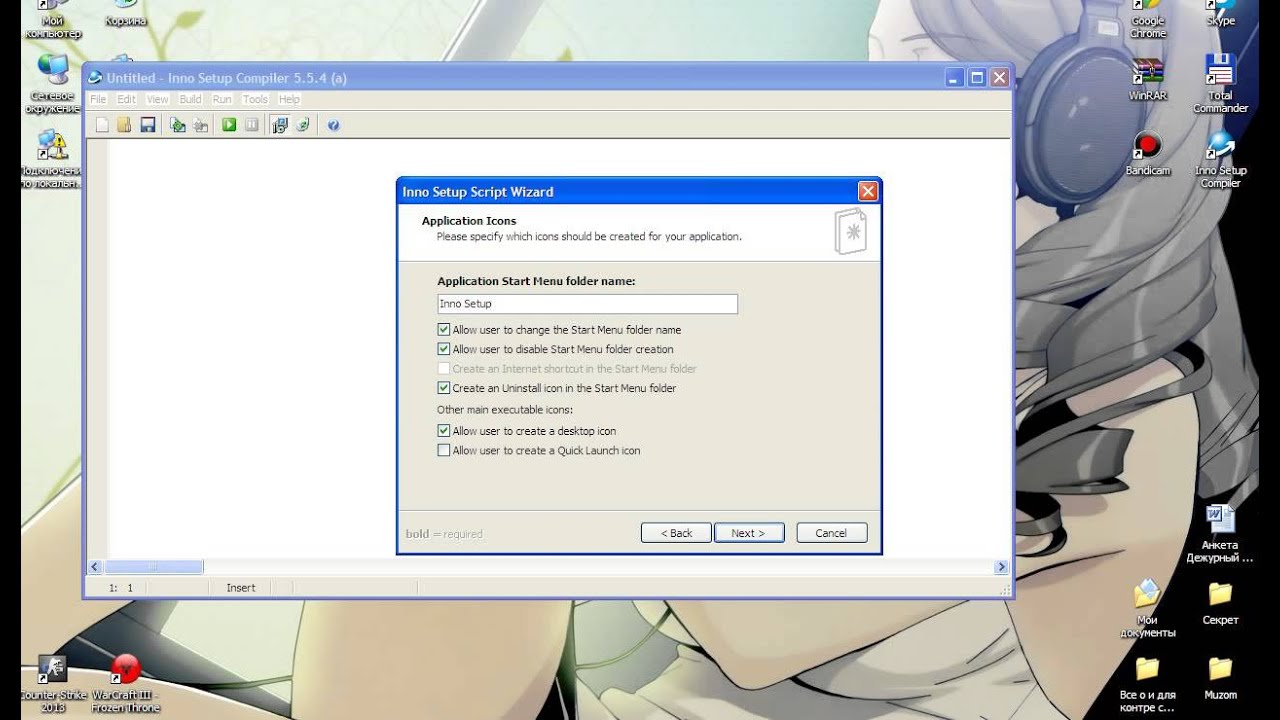Select the Подключение по локальной network icon
This screenshot has height=720, width=1280.
pos(52,160)
